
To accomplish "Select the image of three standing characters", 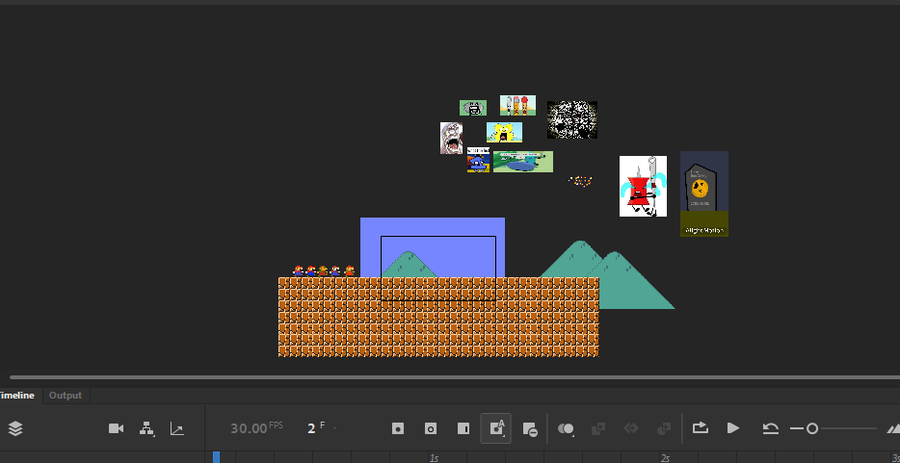I will [518, 106].
